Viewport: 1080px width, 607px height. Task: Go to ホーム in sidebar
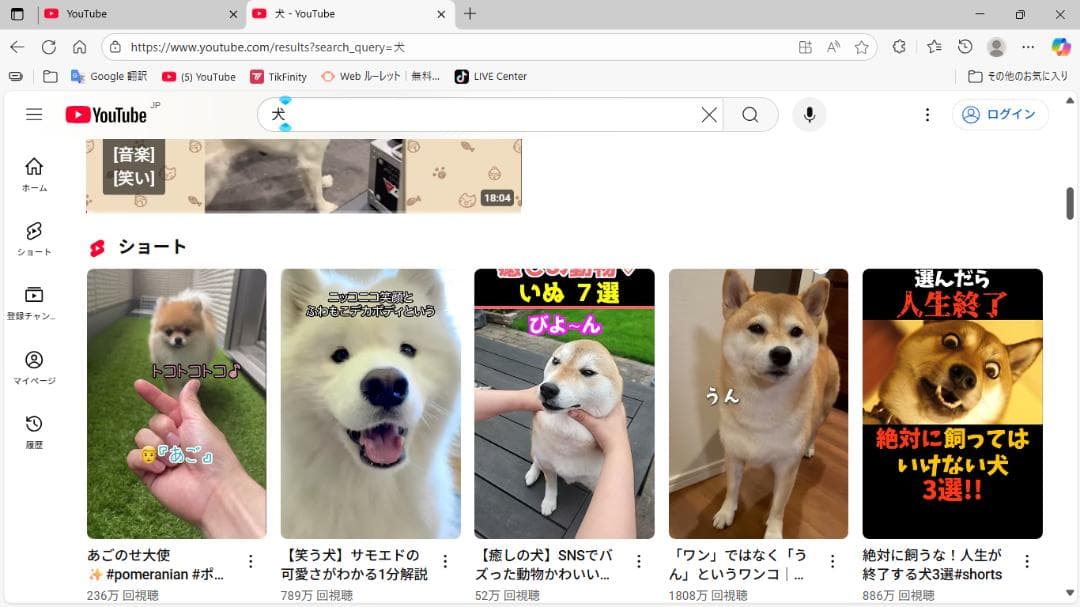(x=34, y=174)
